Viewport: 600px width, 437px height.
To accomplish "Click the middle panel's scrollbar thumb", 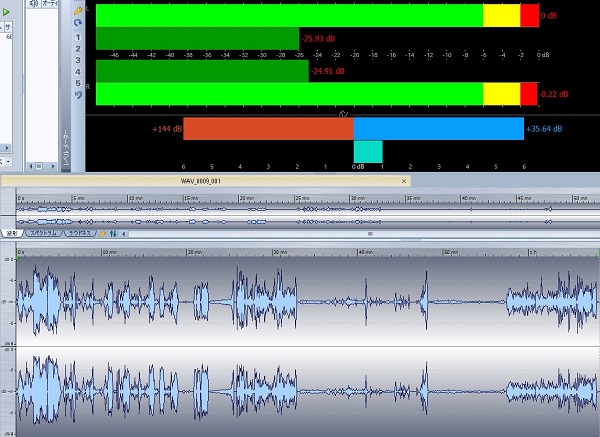I will (x=39, y=166).
